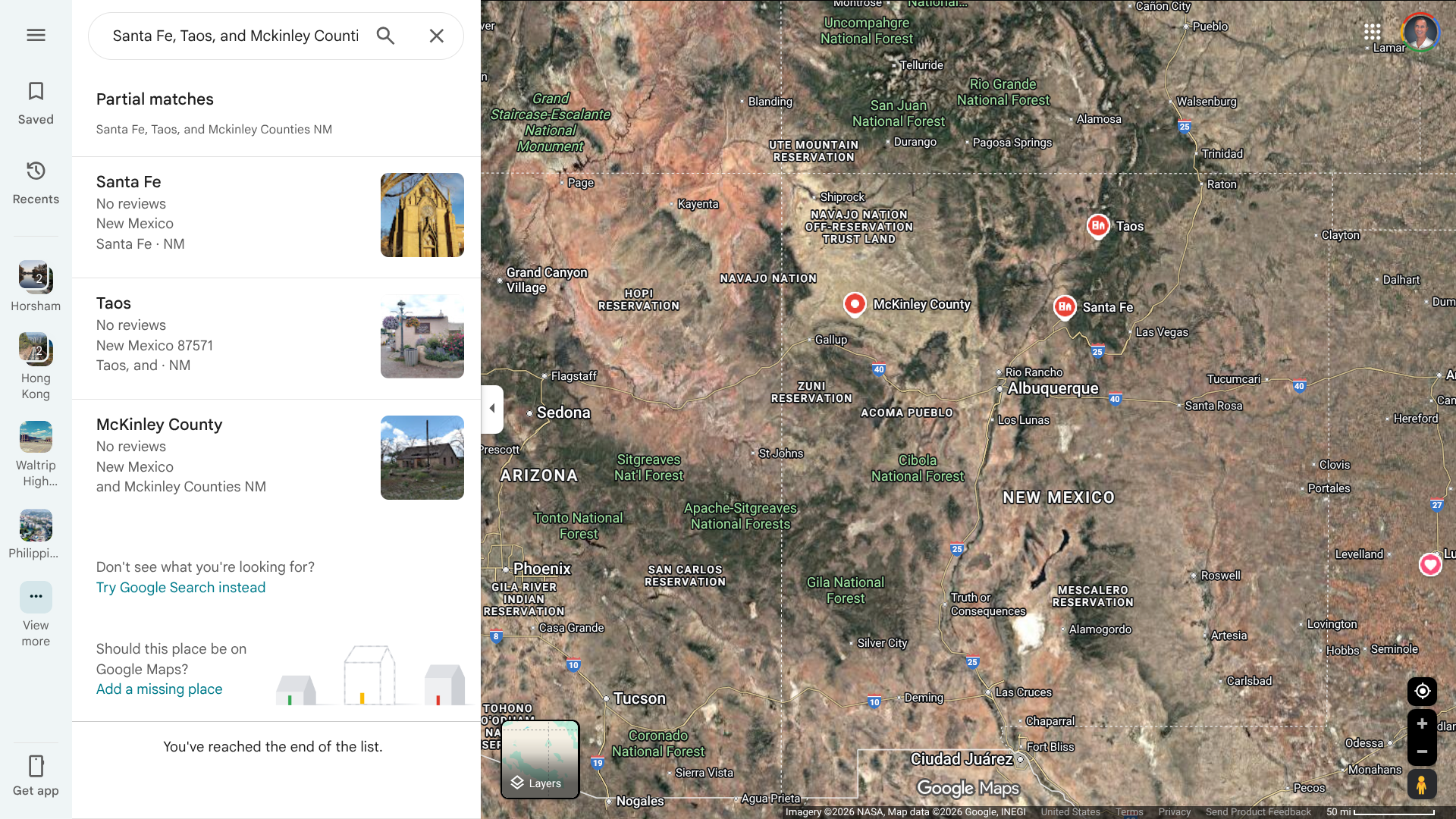Toggle the Layers map type tile

pyautogui.click(x=540, y=759)
